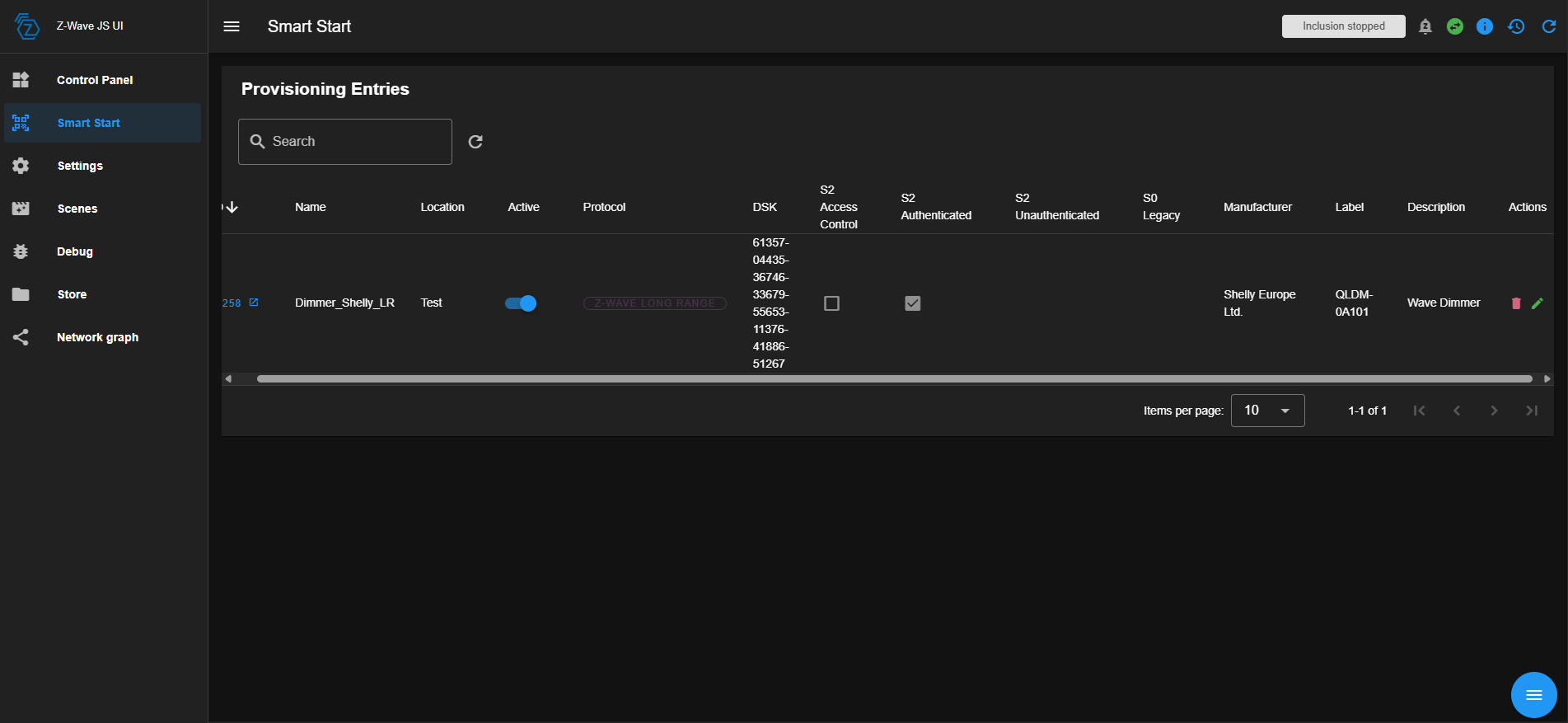The height and width of the screenshot is (723, 1568).
Task: Click the horizontal table scrollbar
Action: (894, 379)
